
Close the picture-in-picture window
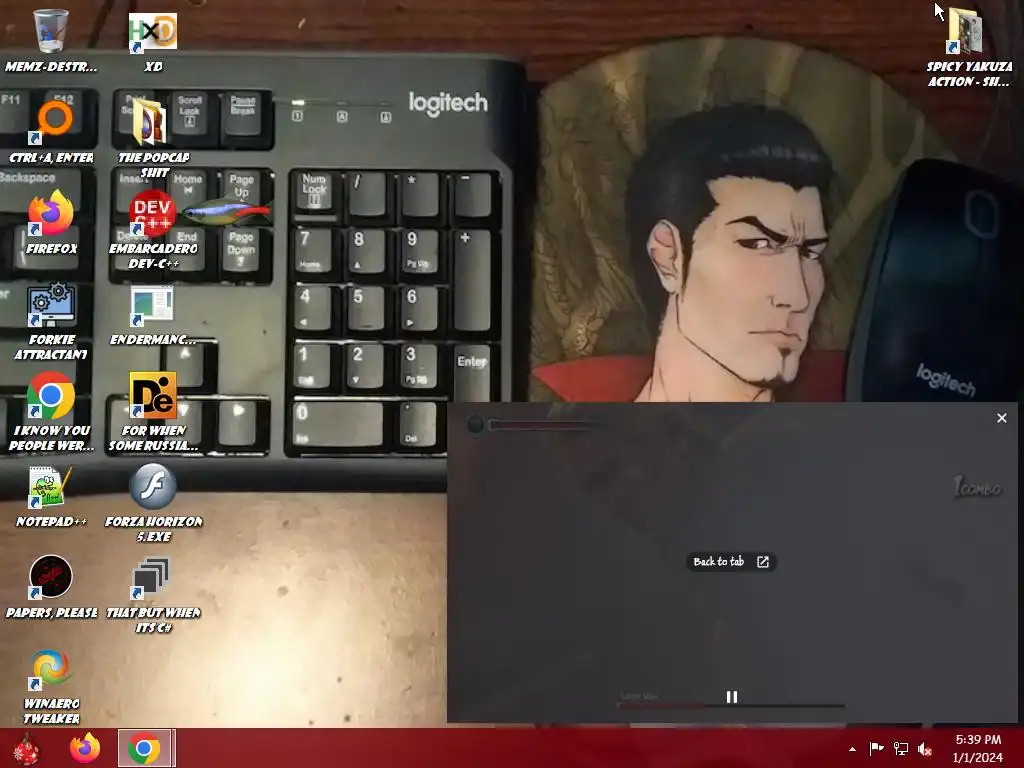[x=1002, y=418]
